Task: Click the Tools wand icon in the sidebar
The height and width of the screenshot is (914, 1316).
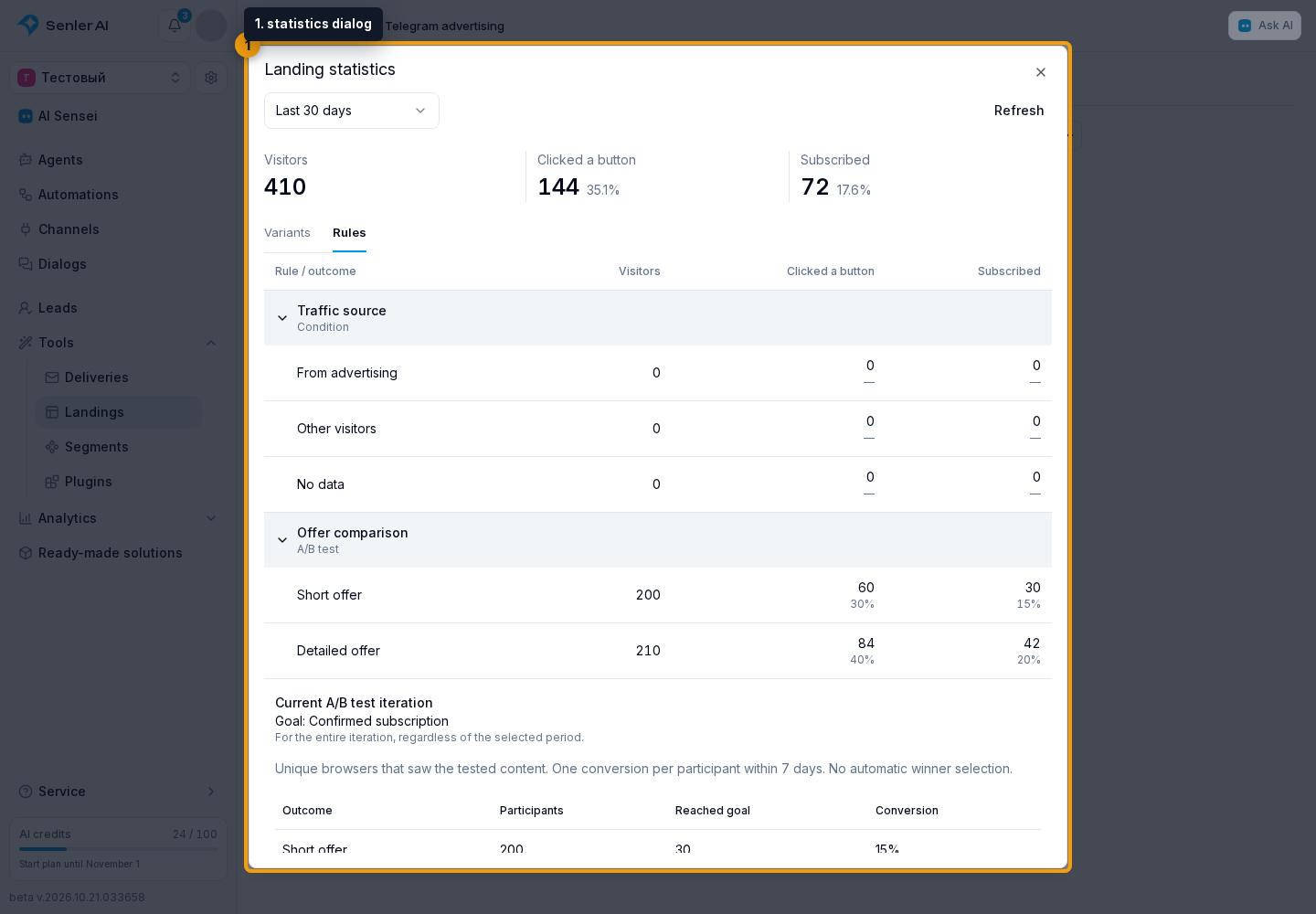Action: click(26, 343)
